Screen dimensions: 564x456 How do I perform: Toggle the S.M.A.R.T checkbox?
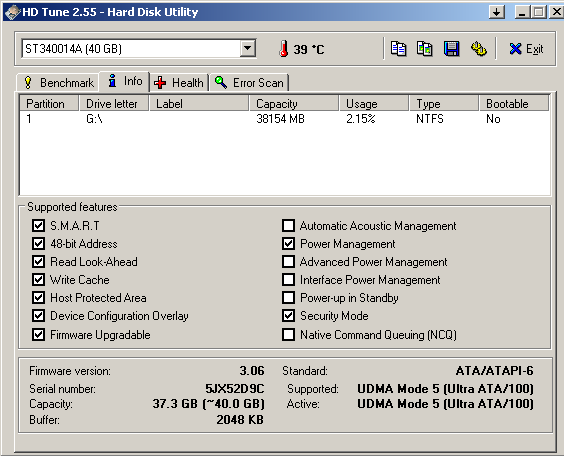coord(38,225)
